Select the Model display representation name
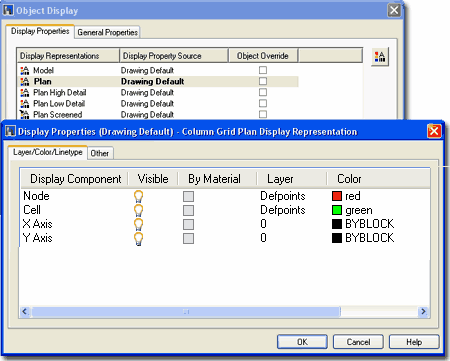This screenshot has width=450, height=361. [x=43, y=70]
